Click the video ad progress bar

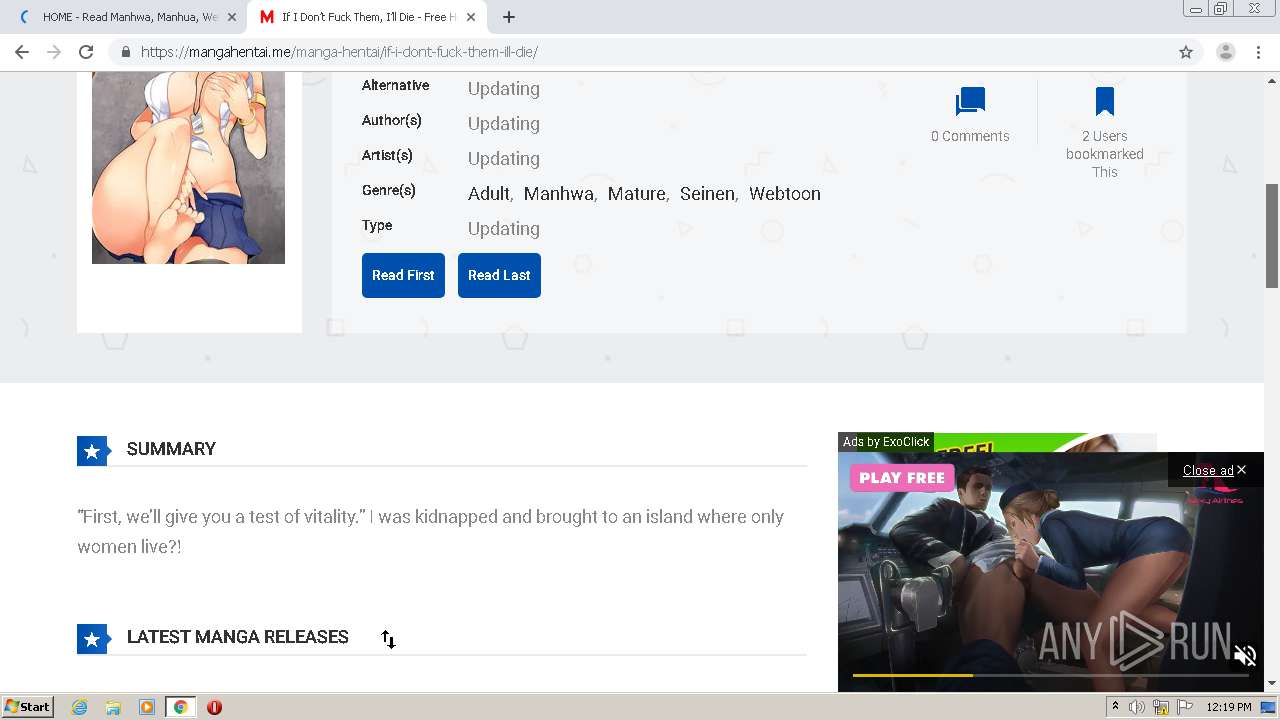coord(1050,675)
